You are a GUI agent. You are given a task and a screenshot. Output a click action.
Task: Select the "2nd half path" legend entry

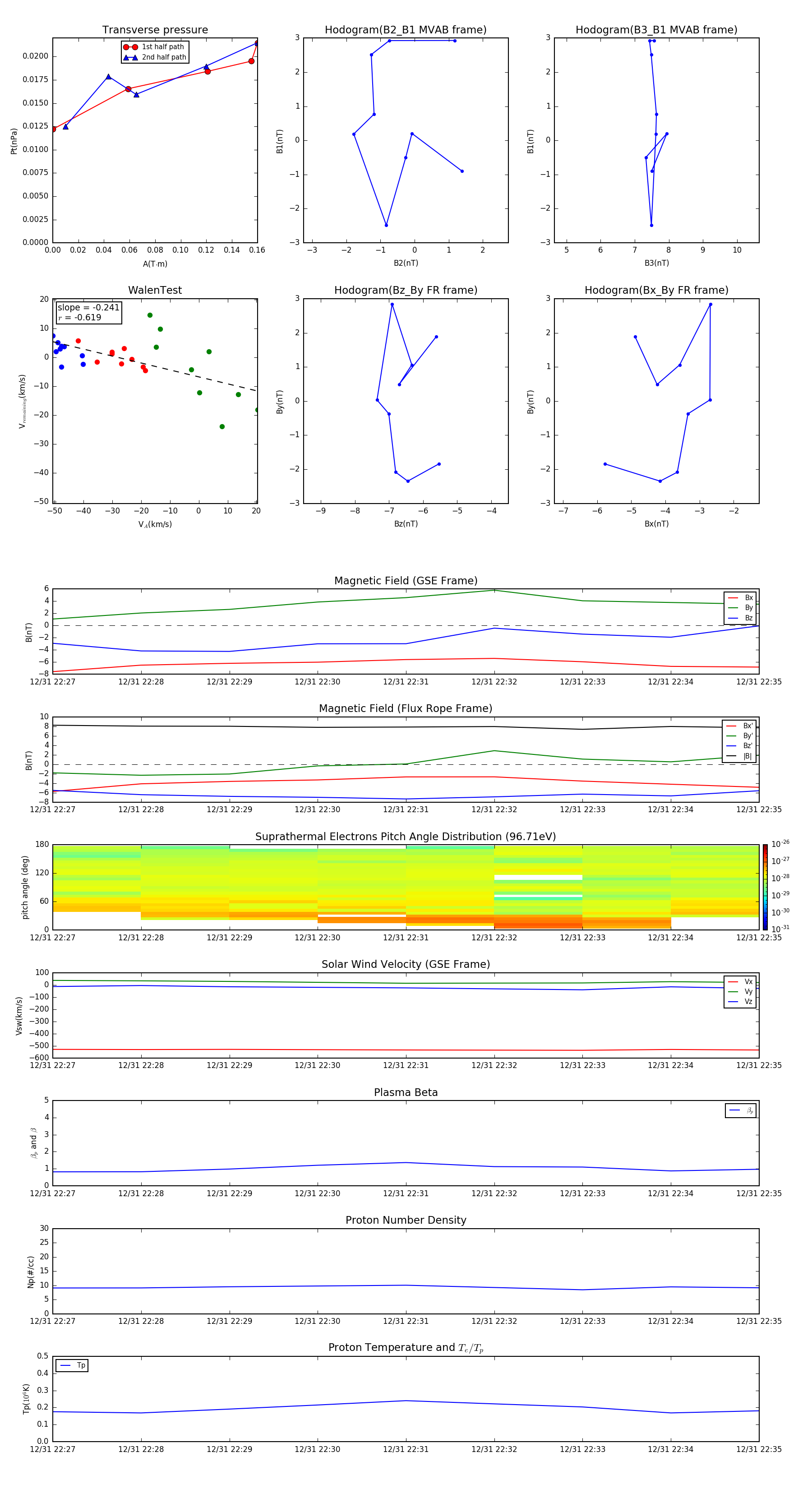tap(154, 57)
